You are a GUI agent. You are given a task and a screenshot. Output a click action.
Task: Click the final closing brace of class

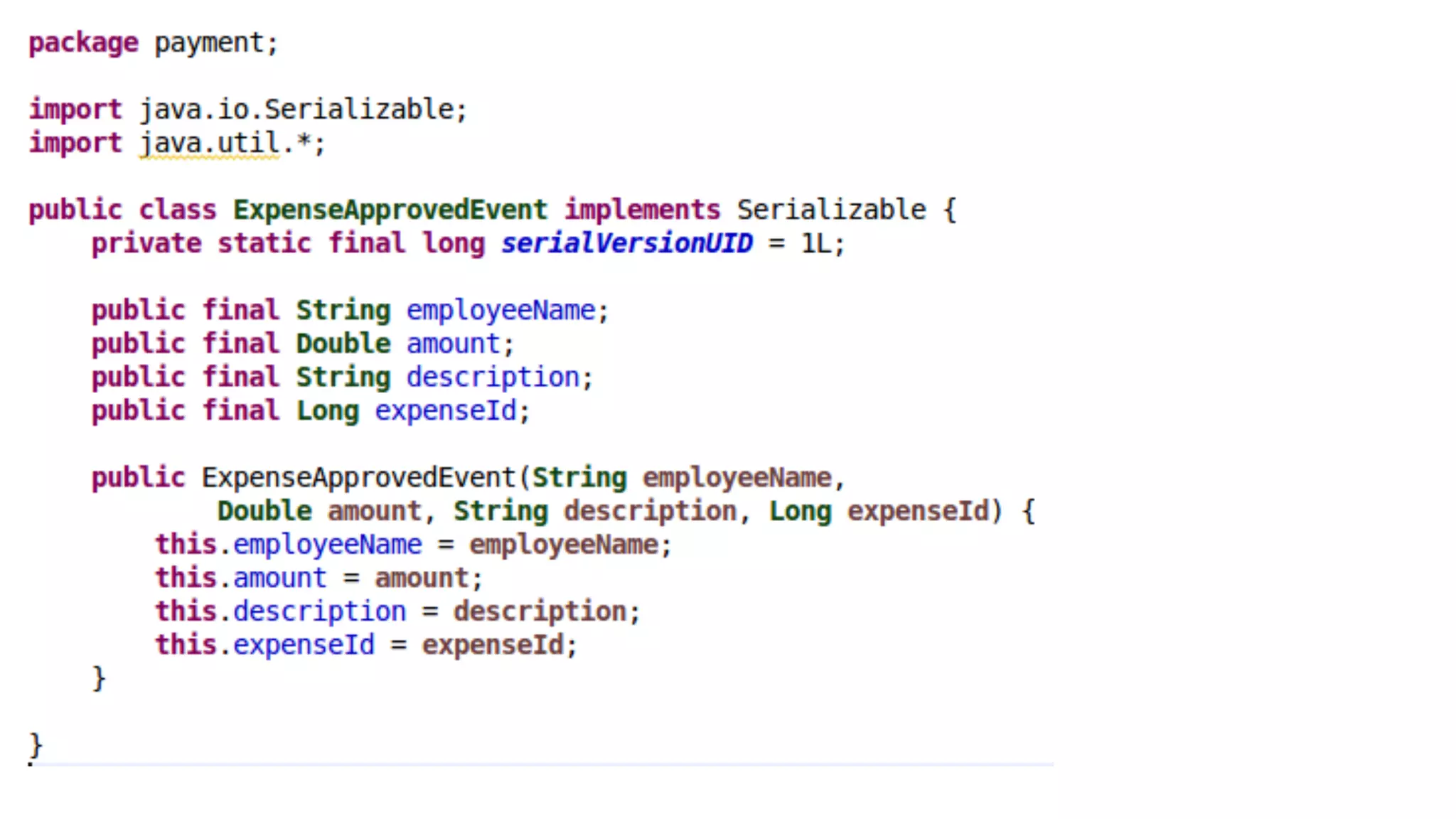coord(36,745)
